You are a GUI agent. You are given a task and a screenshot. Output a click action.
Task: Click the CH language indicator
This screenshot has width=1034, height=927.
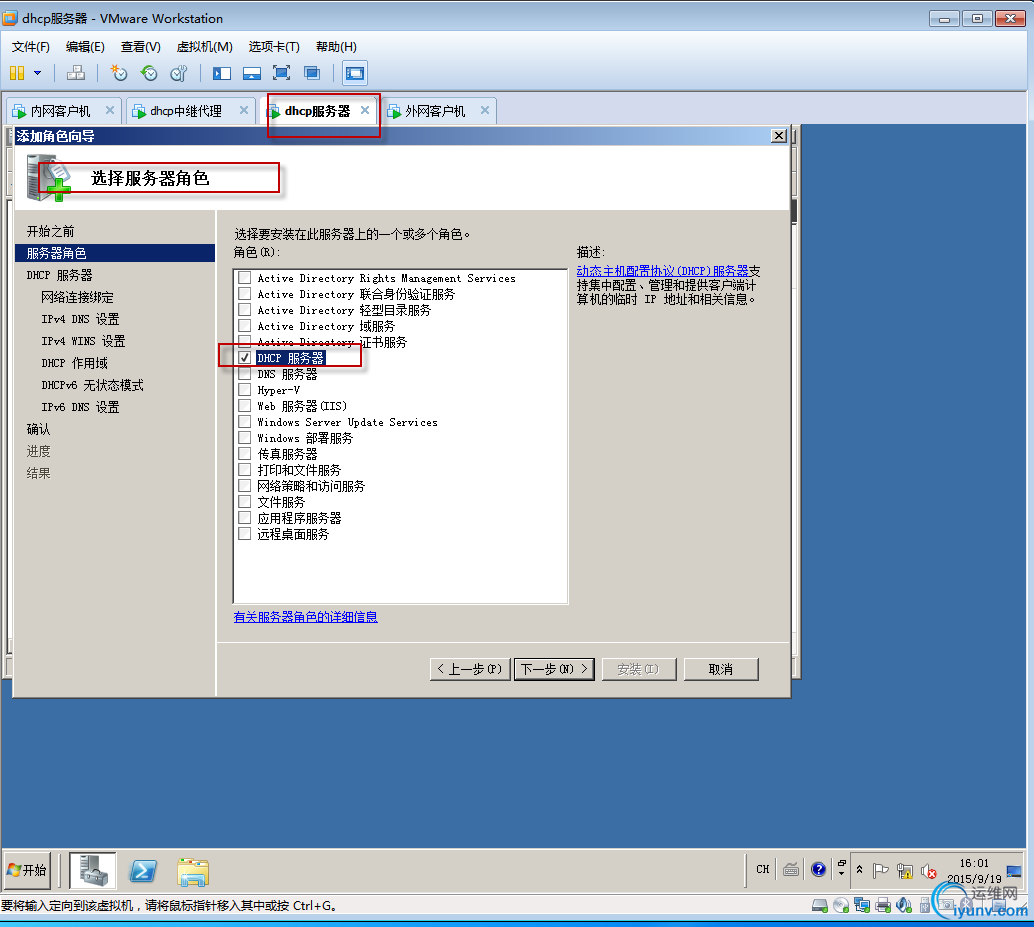[763, 870]
